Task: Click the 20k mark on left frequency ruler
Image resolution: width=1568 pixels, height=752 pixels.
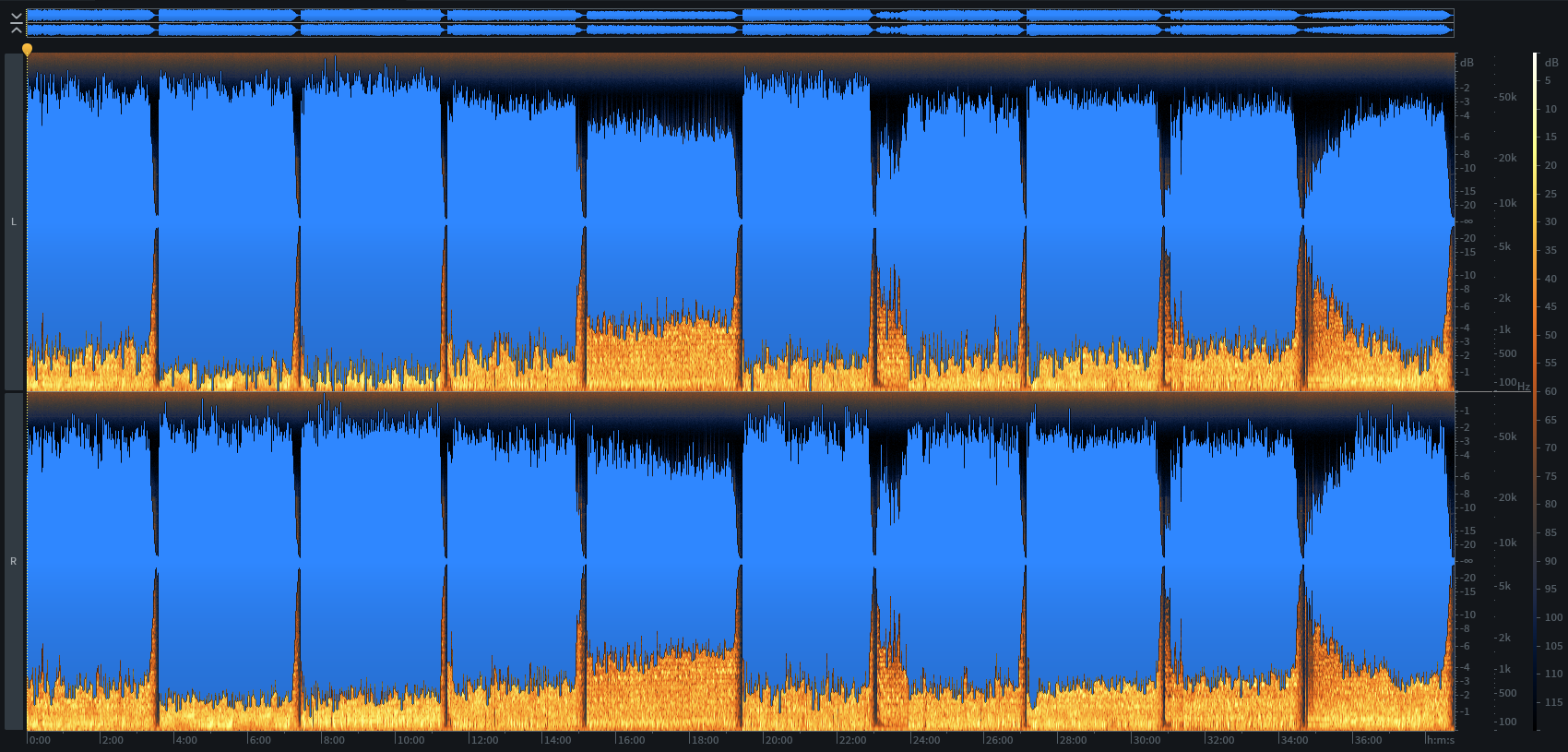Action: 1506,158
